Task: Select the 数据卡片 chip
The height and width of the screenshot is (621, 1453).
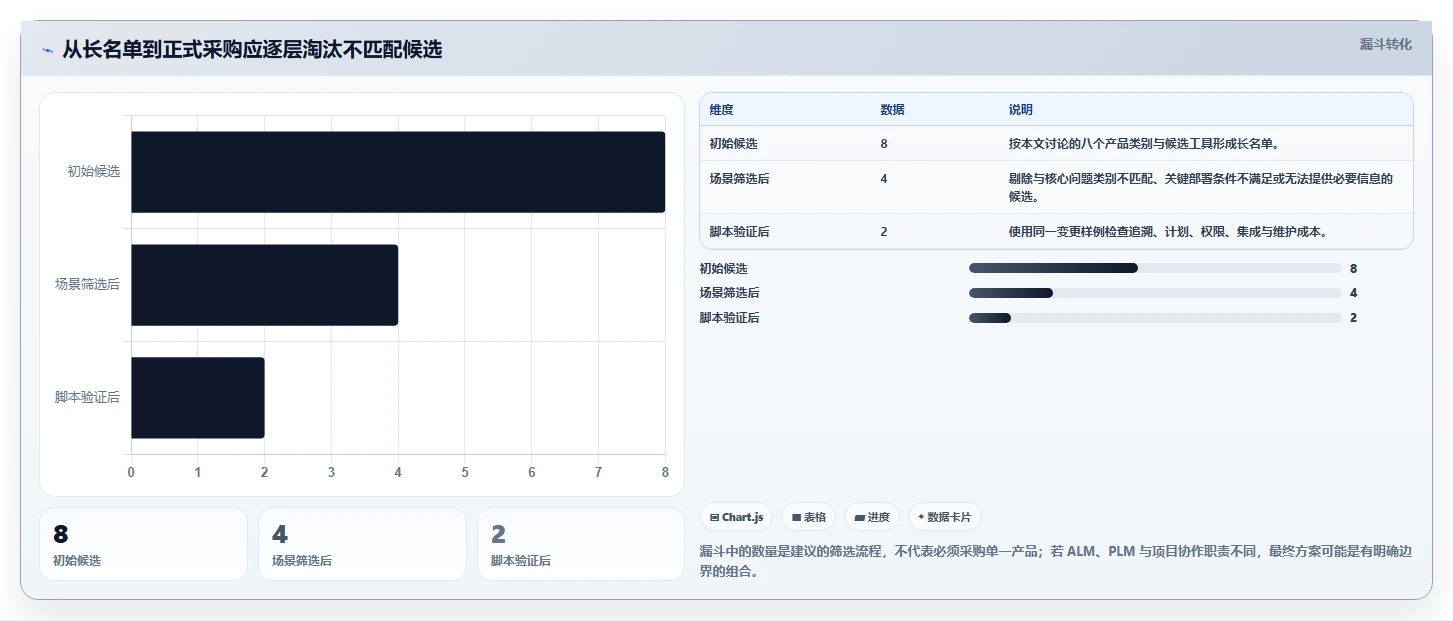Action: [x=945, y=517]
